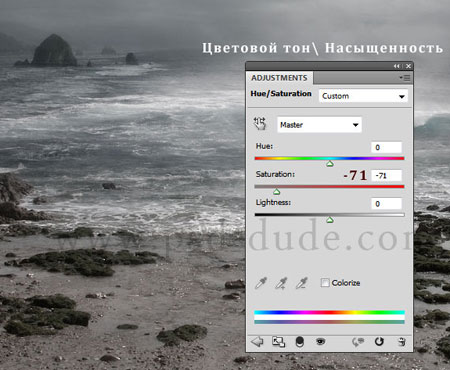Open the Adjustments panel flyout menu
The width and height of the screenshot is (450, 370).
[405, 78]
